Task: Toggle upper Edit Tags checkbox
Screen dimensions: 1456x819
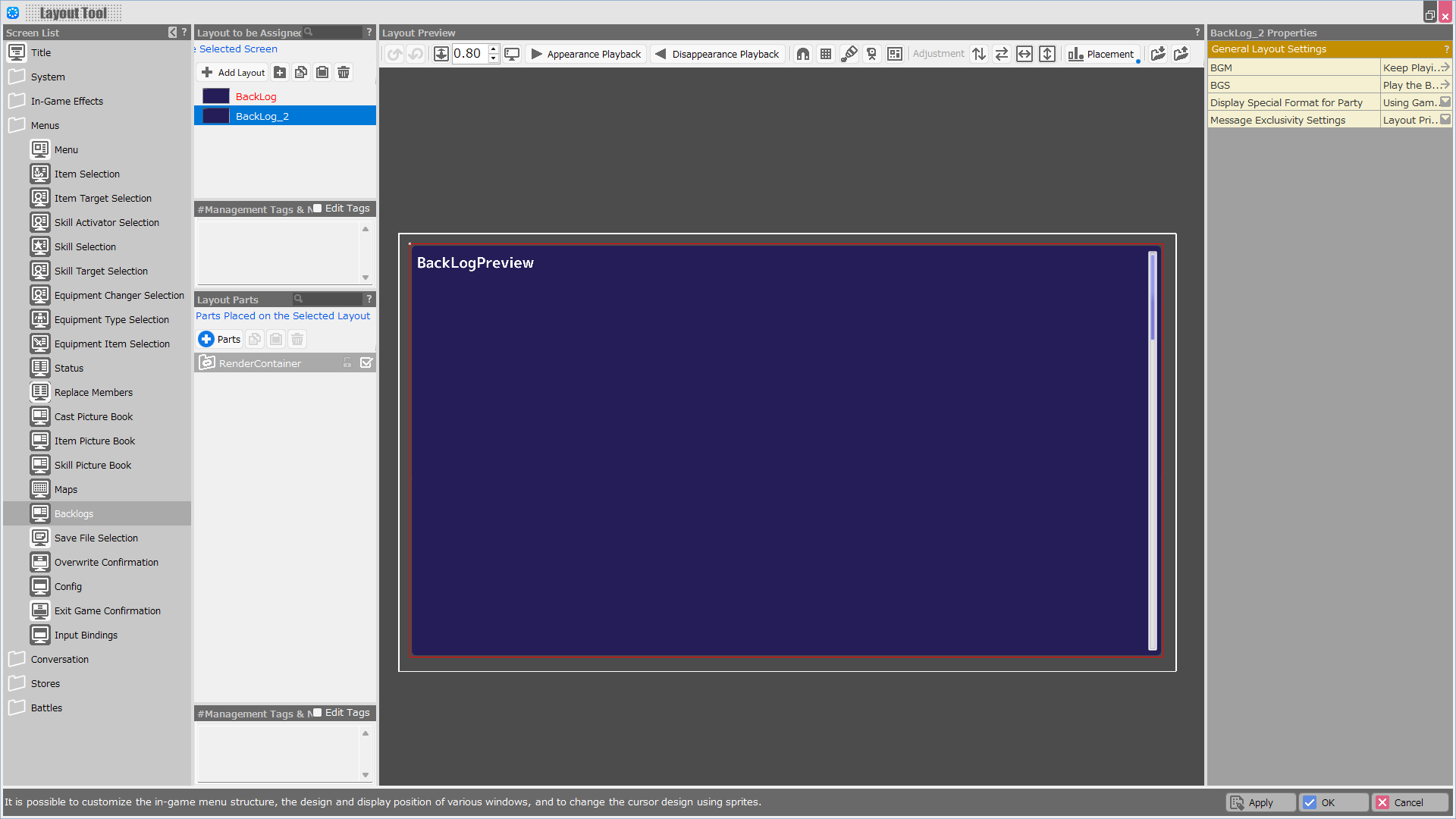Action: 318,208
